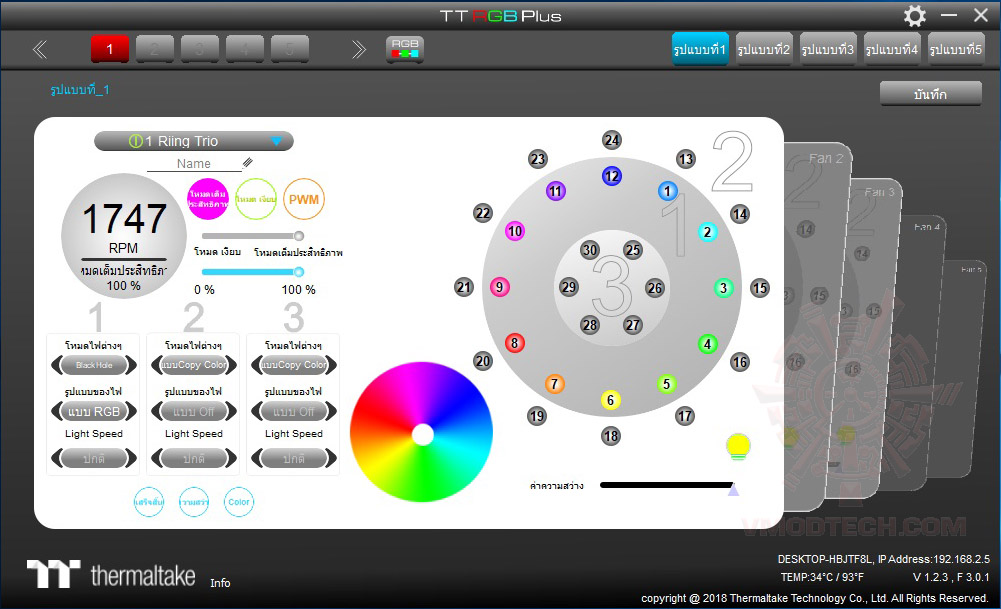Select center hub LED 30

589,250
